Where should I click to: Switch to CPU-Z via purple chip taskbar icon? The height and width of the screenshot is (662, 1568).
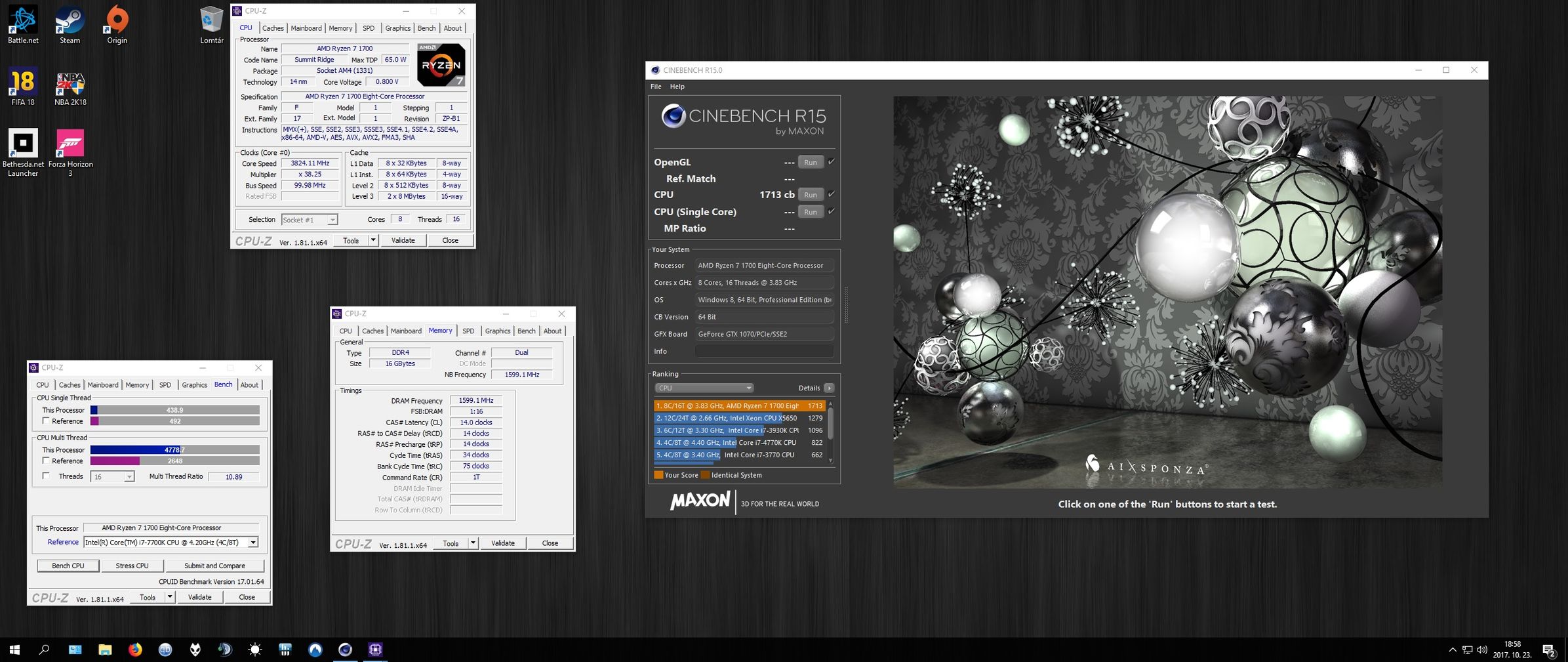[x=375, y=650]
